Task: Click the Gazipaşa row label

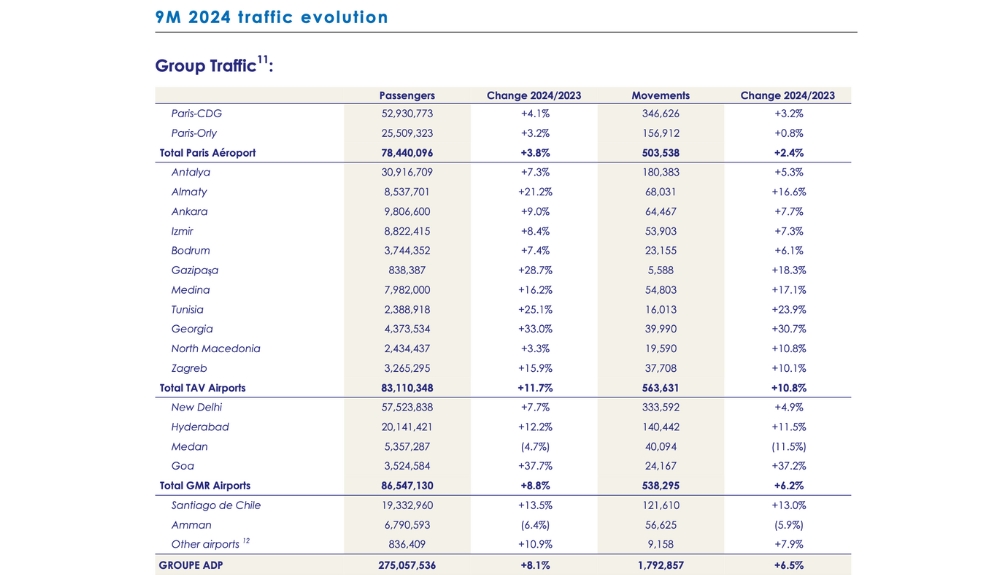Action: click(x=194, y=270)
